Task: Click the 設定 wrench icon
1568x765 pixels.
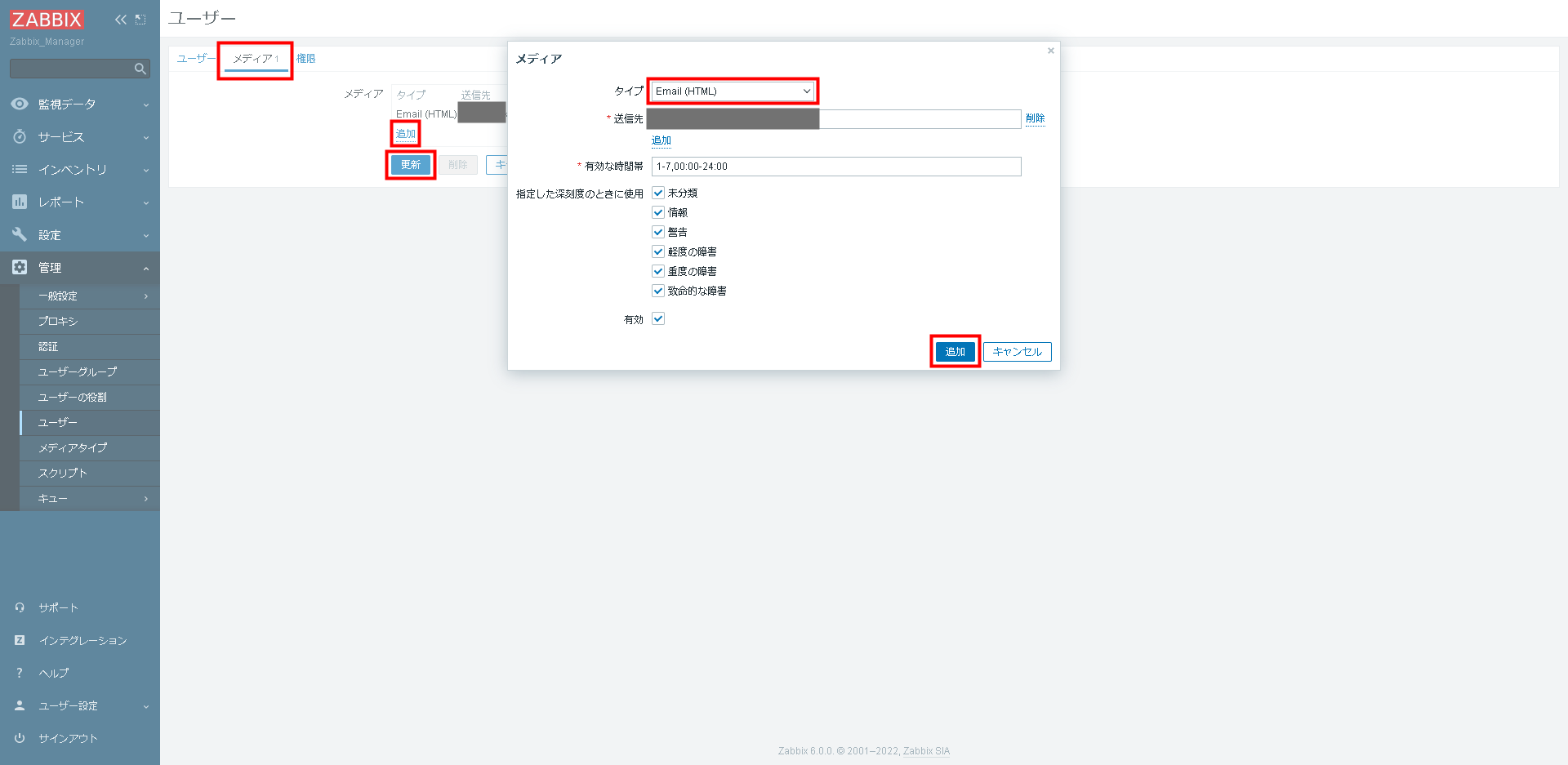Action: point(20,234)
